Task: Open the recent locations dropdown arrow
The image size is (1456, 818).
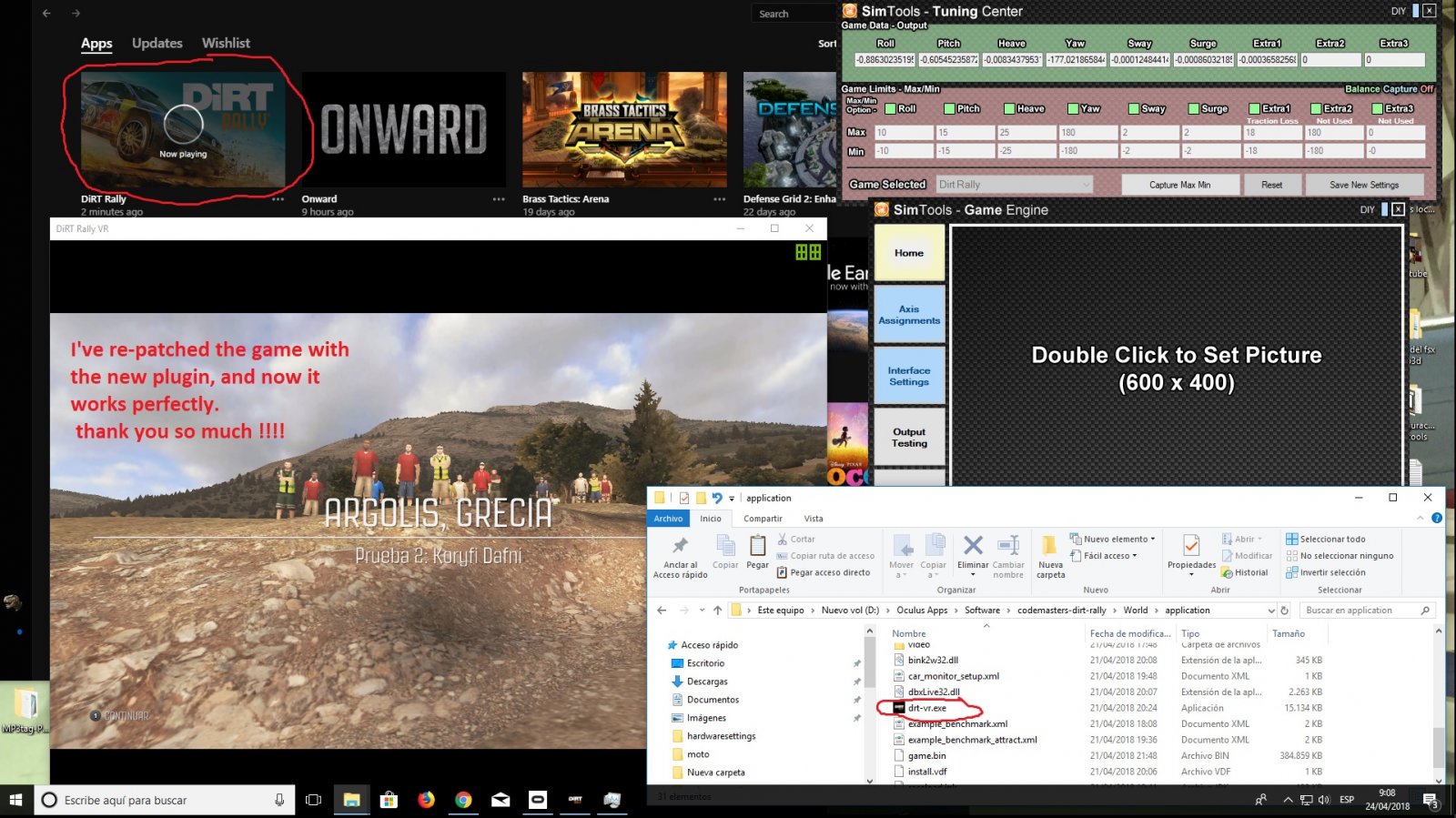Action: 702,611
